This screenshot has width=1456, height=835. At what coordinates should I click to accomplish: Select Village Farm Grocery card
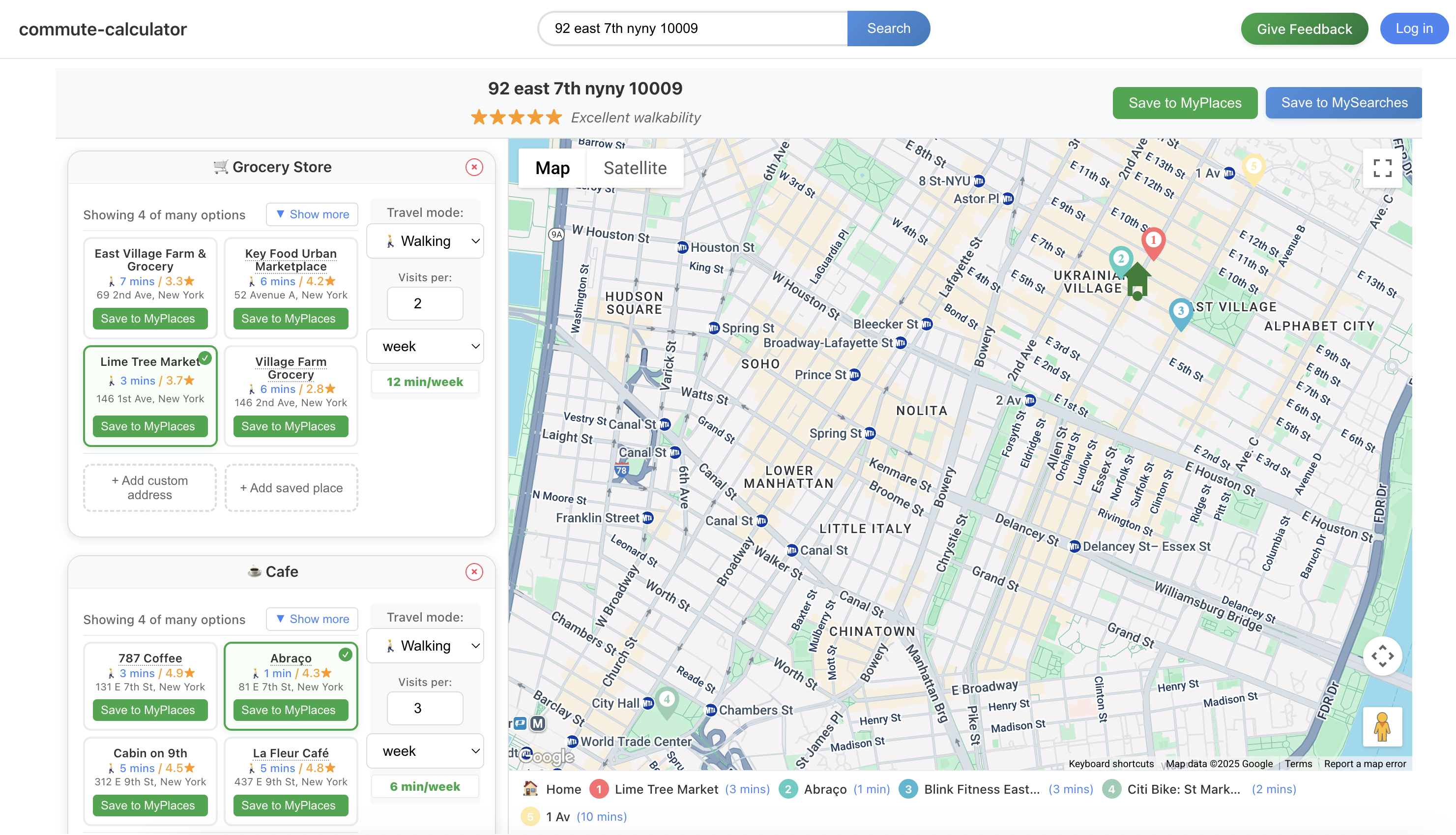tap(291, 396)
